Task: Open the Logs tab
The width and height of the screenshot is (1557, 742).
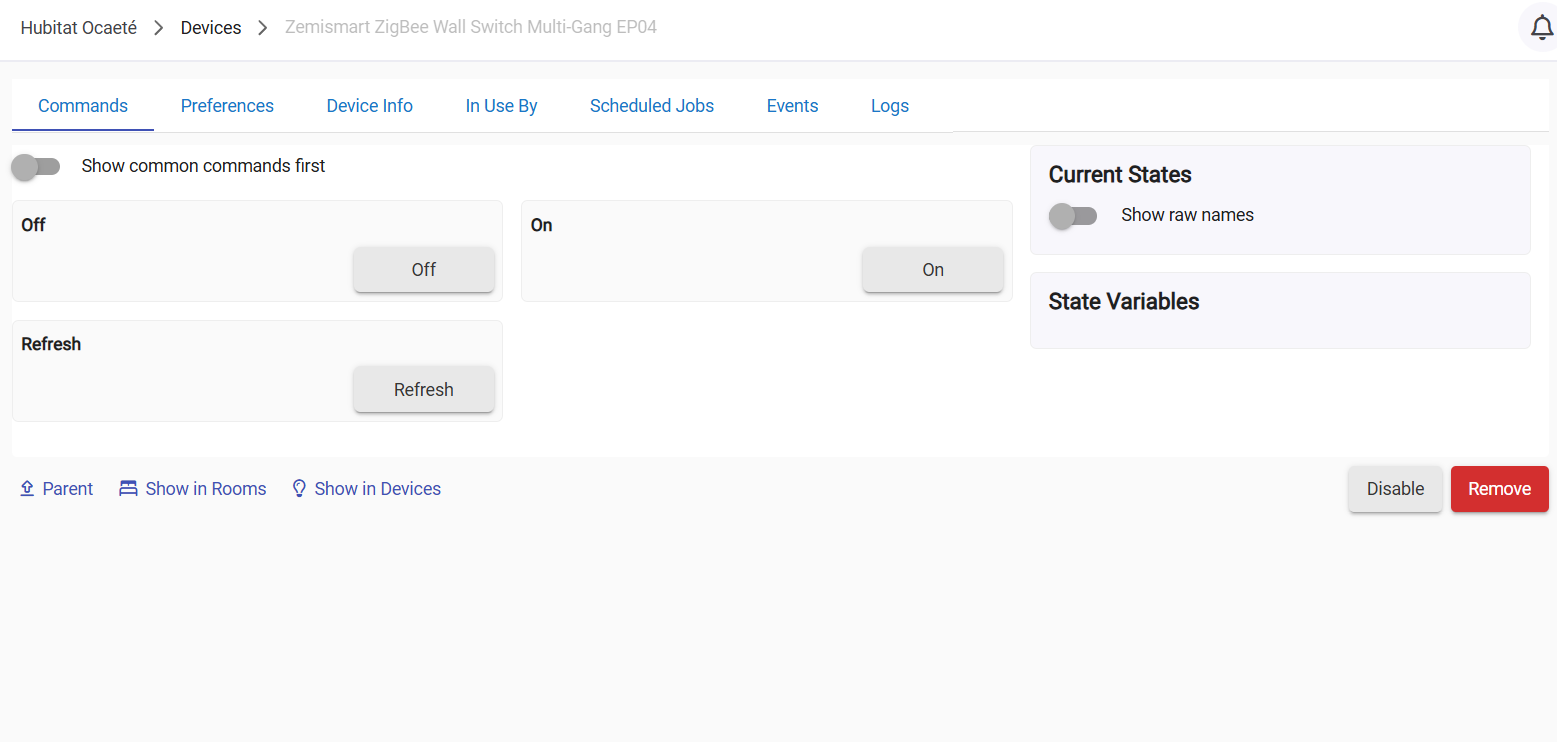Action: (x=889, y=106)
